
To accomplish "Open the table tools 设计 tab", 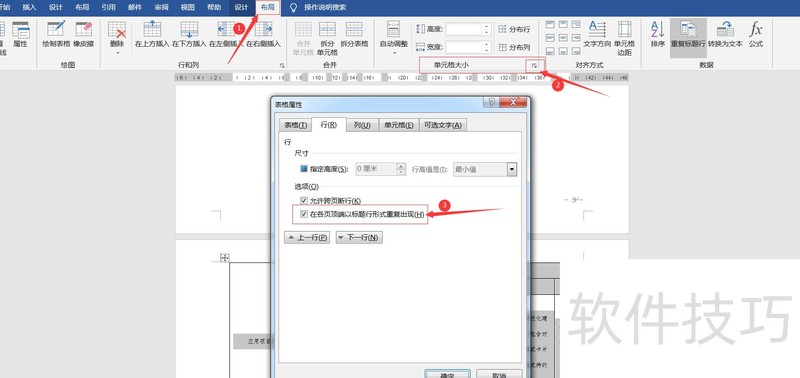I will [241, 8].
